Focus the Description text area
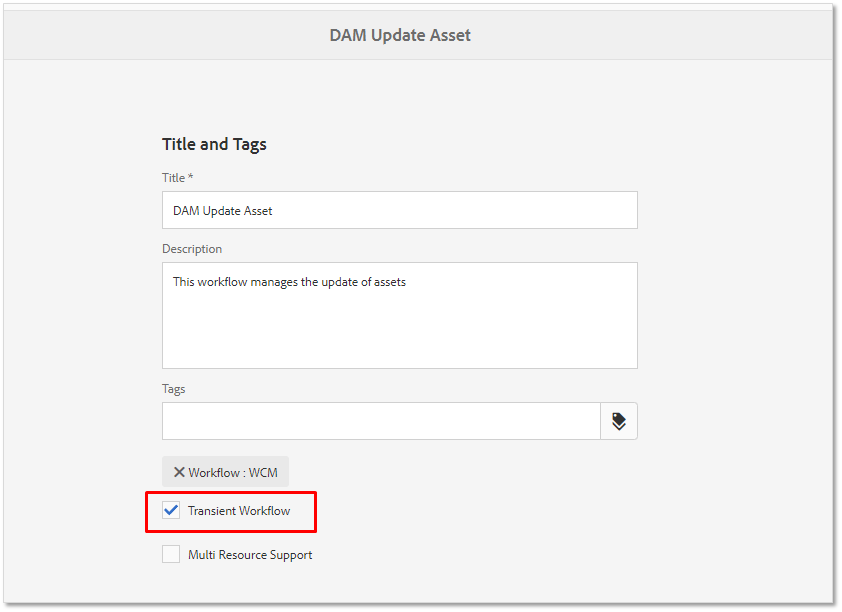The height and width of the screenshot is (612, 842). [400, 315]
